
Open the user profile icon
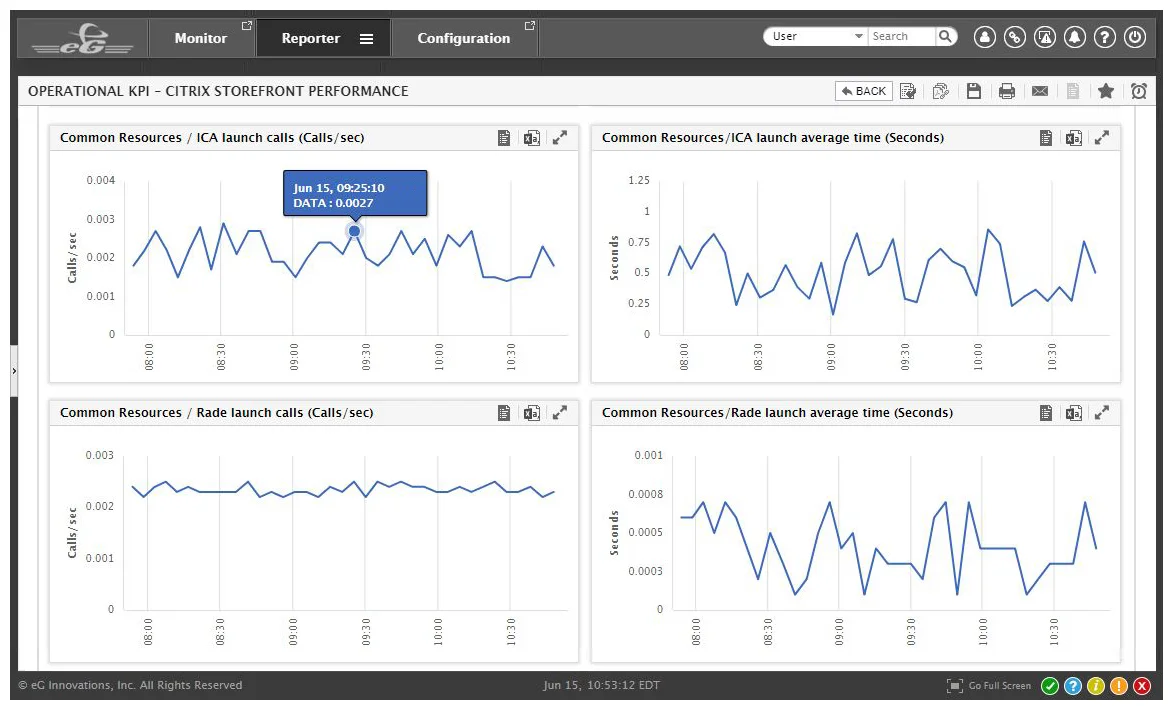pos(984,37)
